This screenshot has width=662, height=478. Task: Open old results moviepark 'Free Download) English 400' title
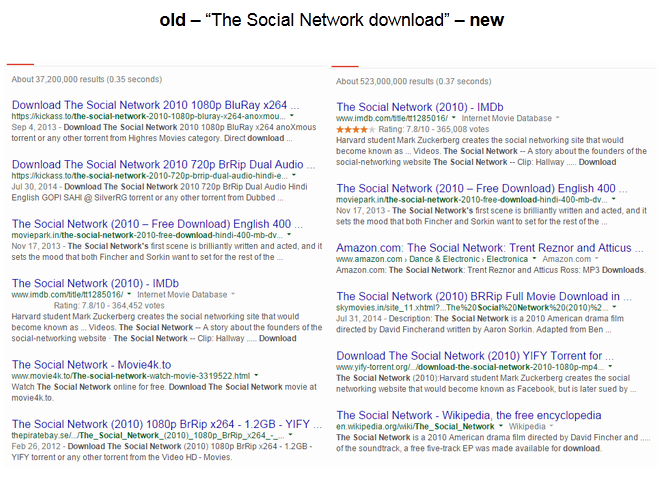click(157, 224)
